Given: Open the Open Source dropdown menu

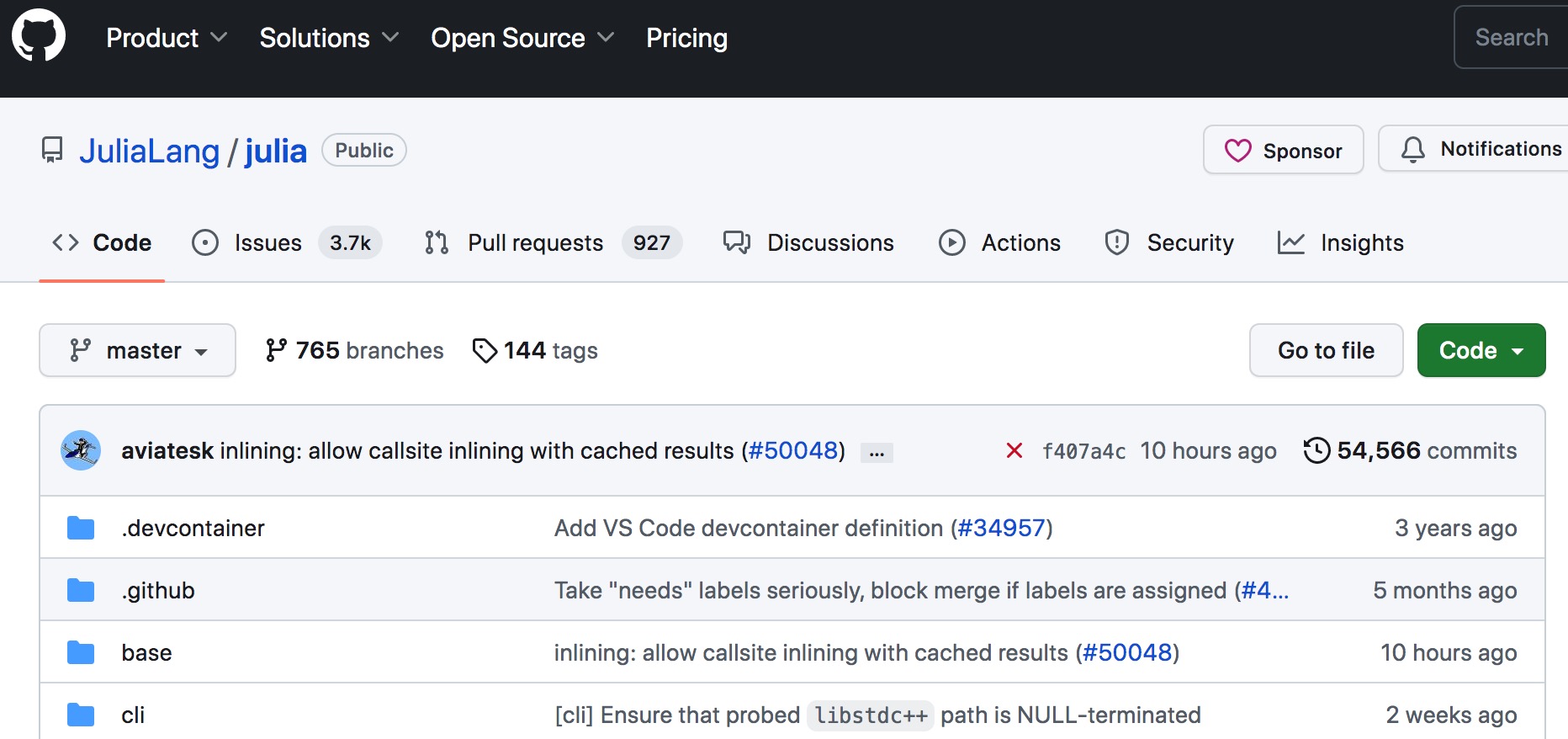Looking at the screenshot, I should [x=522, y=38].
